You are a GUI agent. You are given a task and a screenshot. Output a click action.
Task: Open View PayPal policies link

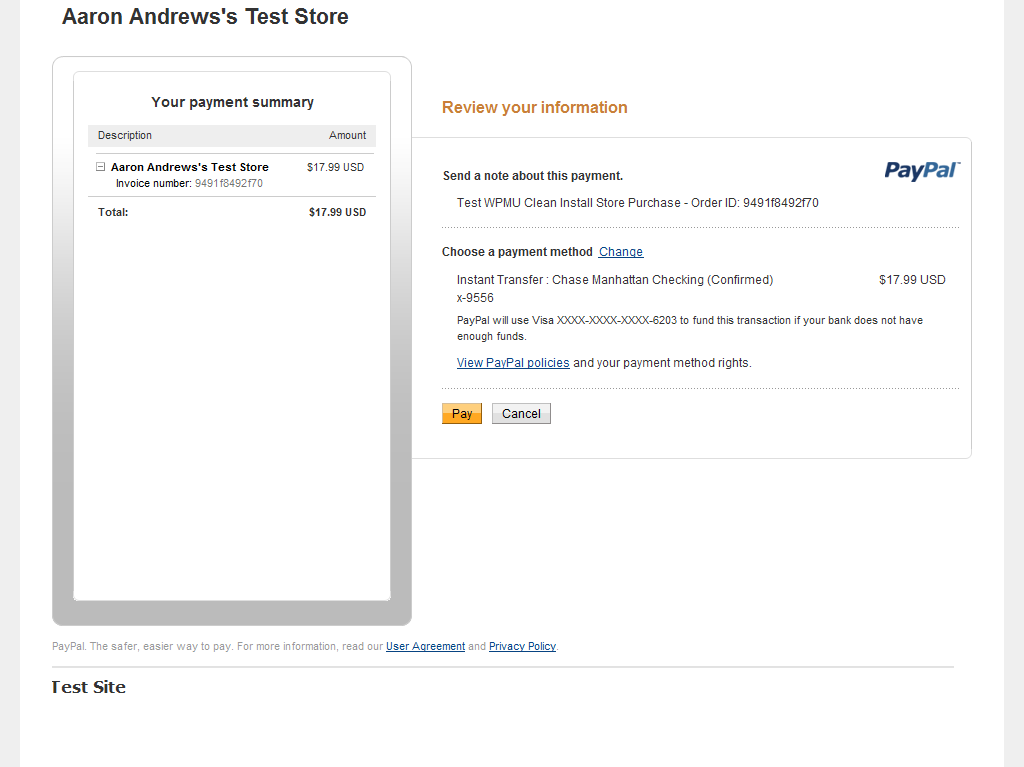tap(513, 363)
